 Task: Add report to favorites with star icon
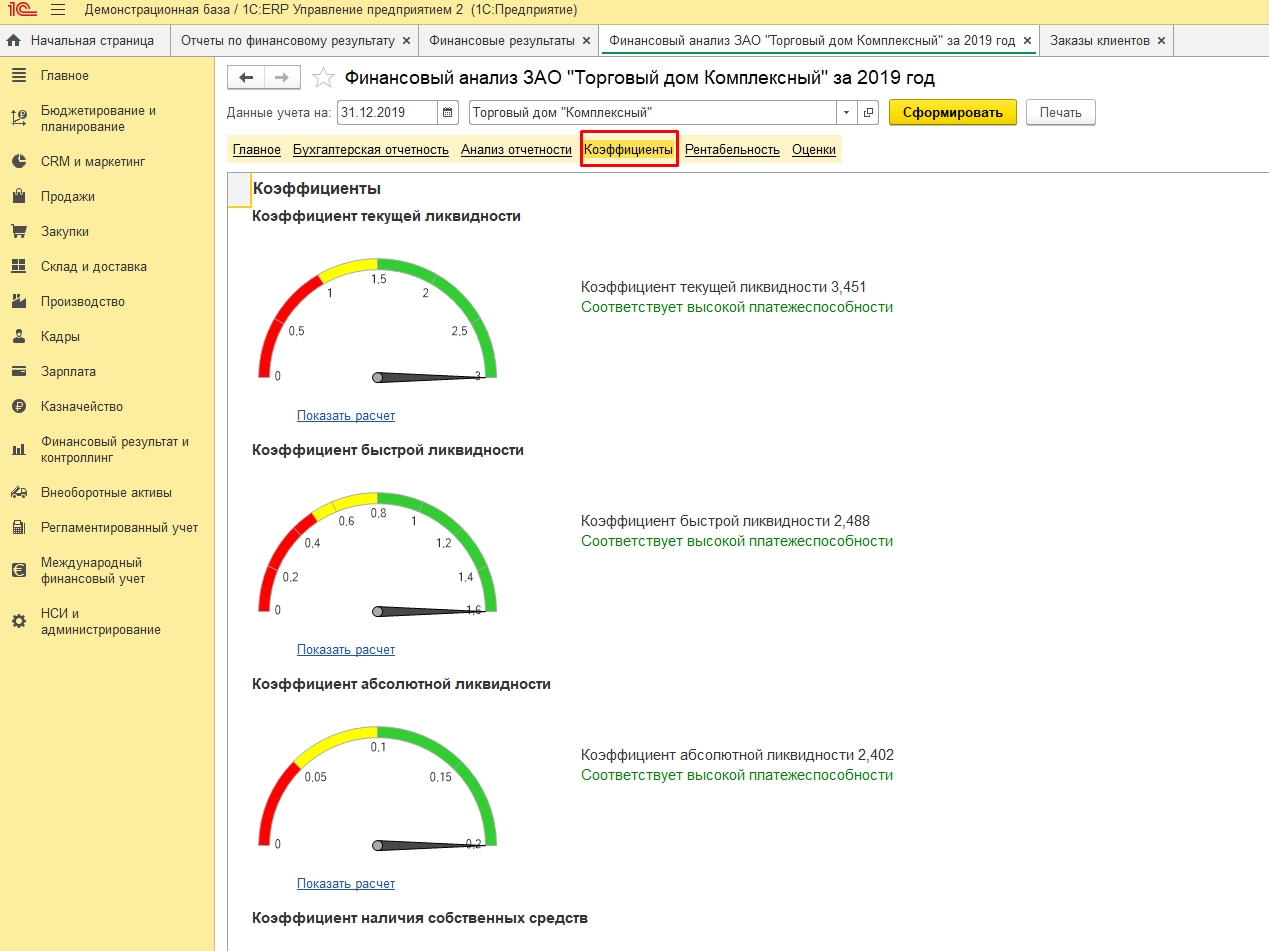coord(323,78)
